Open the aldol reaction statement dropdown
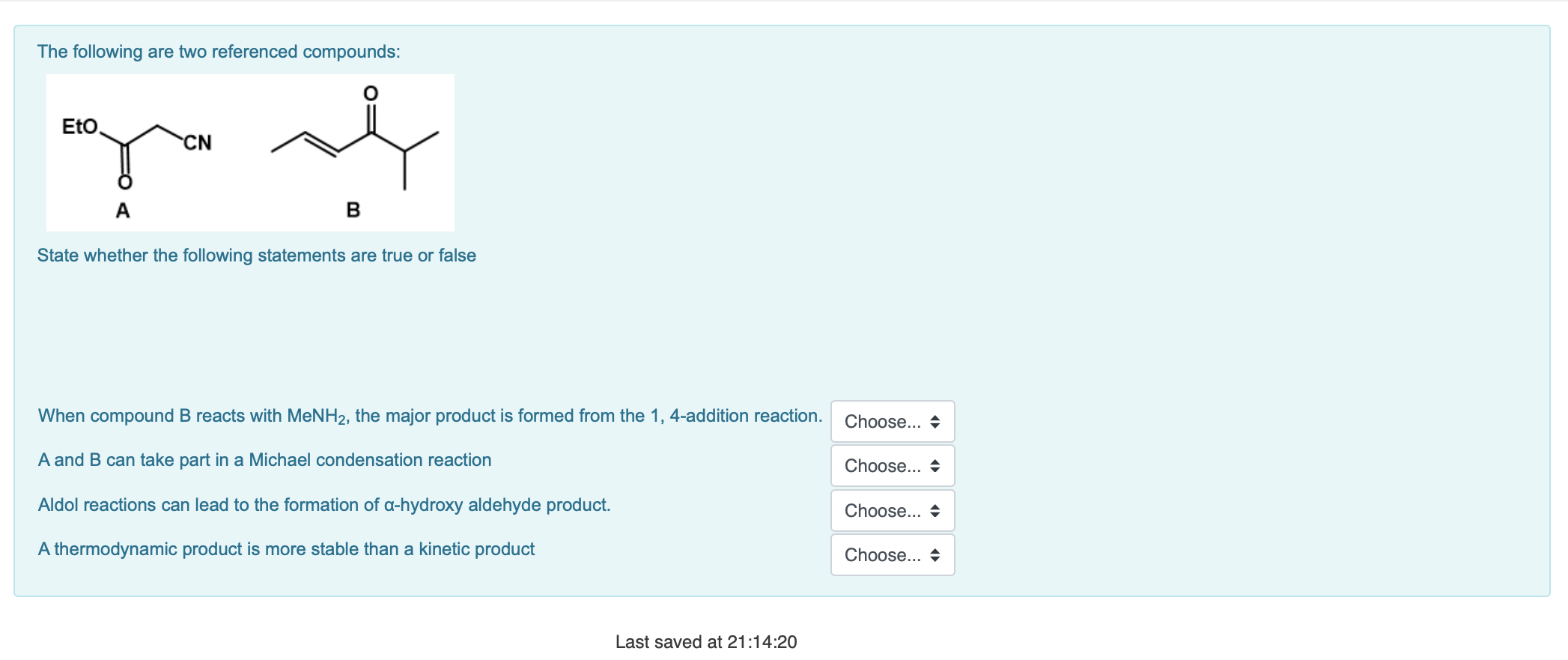The image size is (1568, 660). [891, 511]
